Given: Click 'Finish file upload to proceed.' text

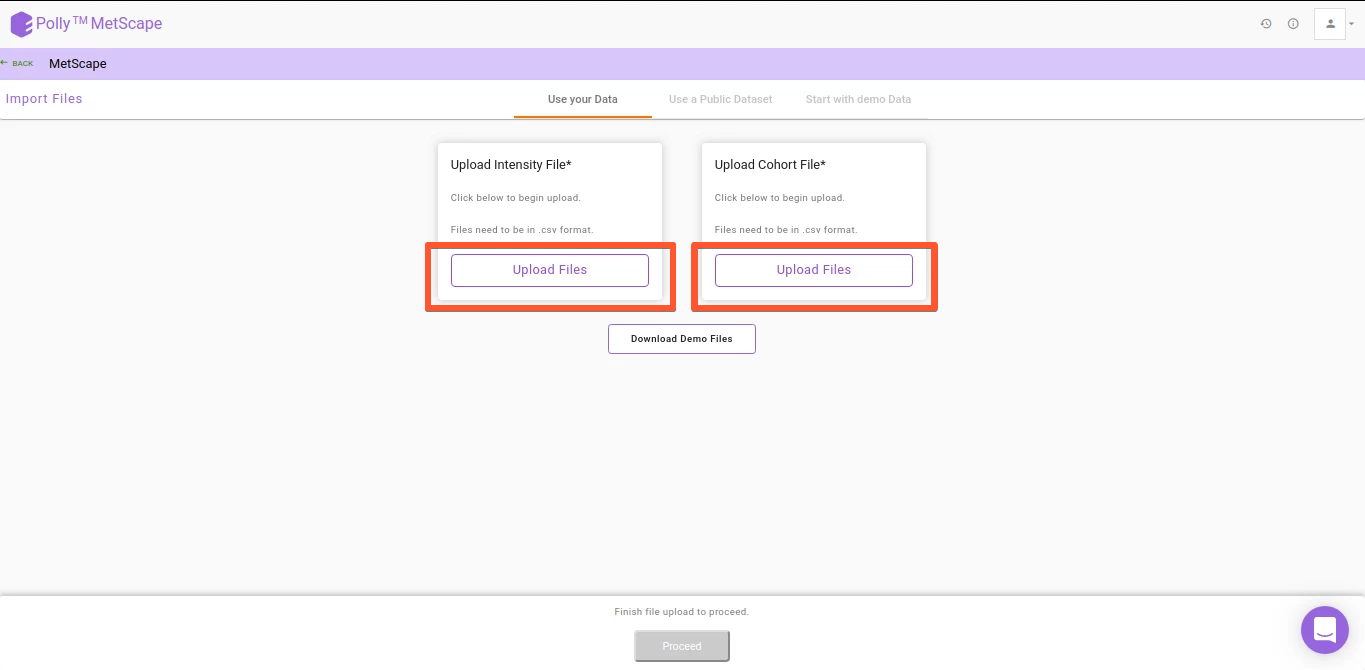Looking at the screenshot, I should click(682, 612).
